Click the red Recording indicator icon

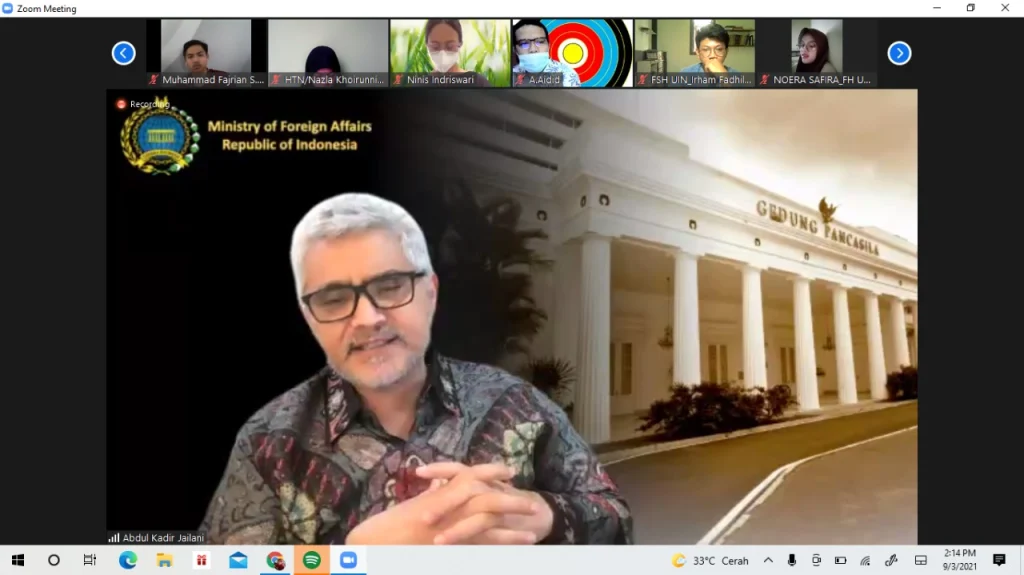click(121, 104)
